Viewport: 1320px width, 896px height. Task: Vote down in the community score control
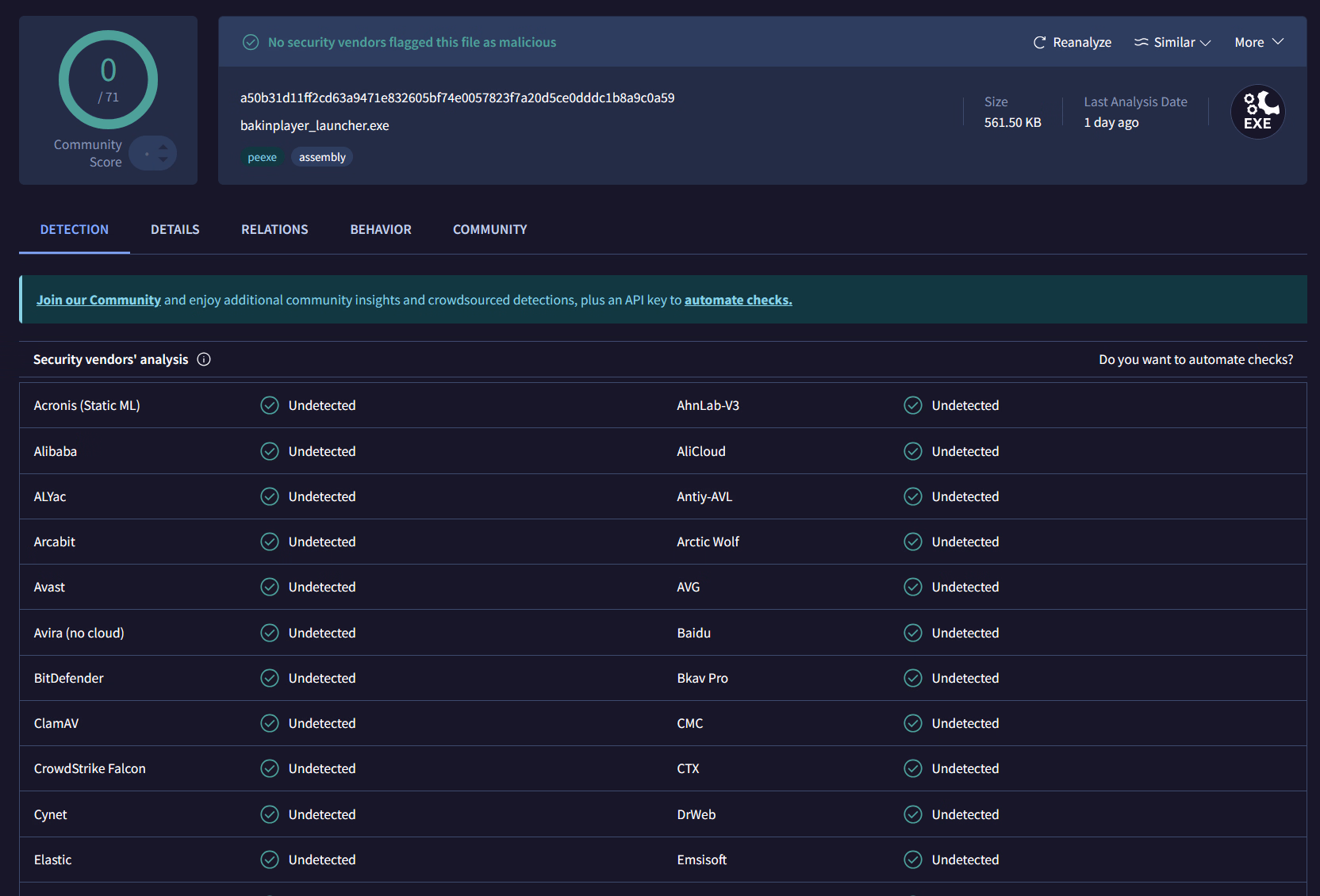click(163, 159)
